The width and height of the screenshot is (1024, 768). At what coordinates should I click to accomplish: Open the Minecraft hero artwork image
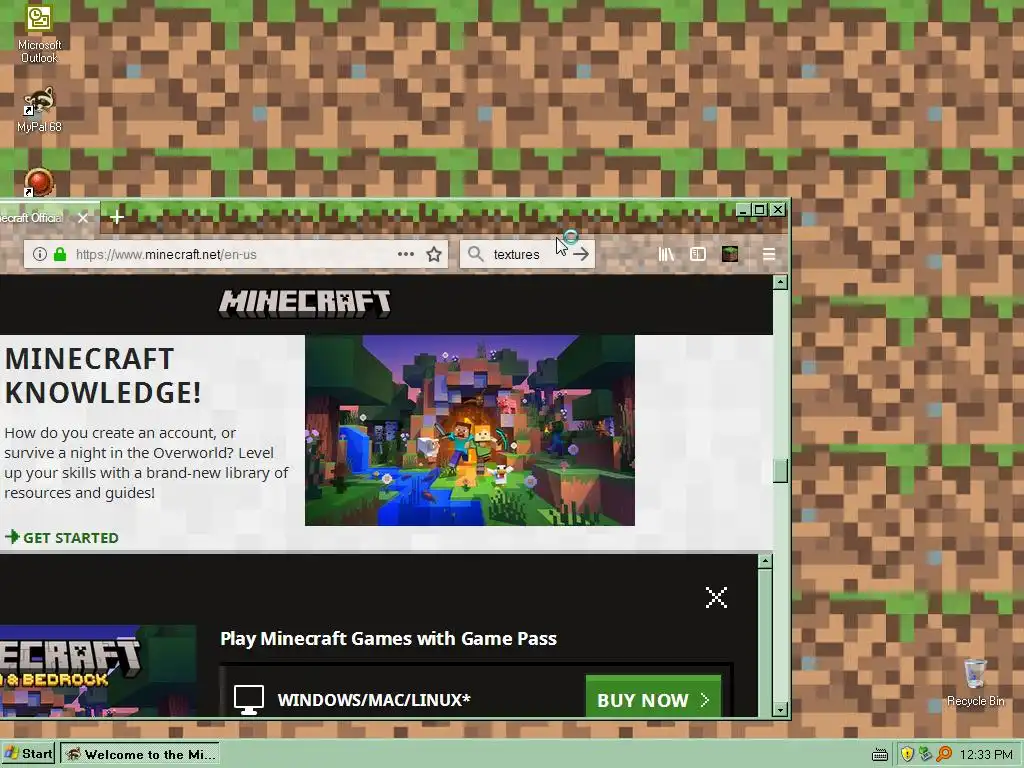[x=470, y=430]
